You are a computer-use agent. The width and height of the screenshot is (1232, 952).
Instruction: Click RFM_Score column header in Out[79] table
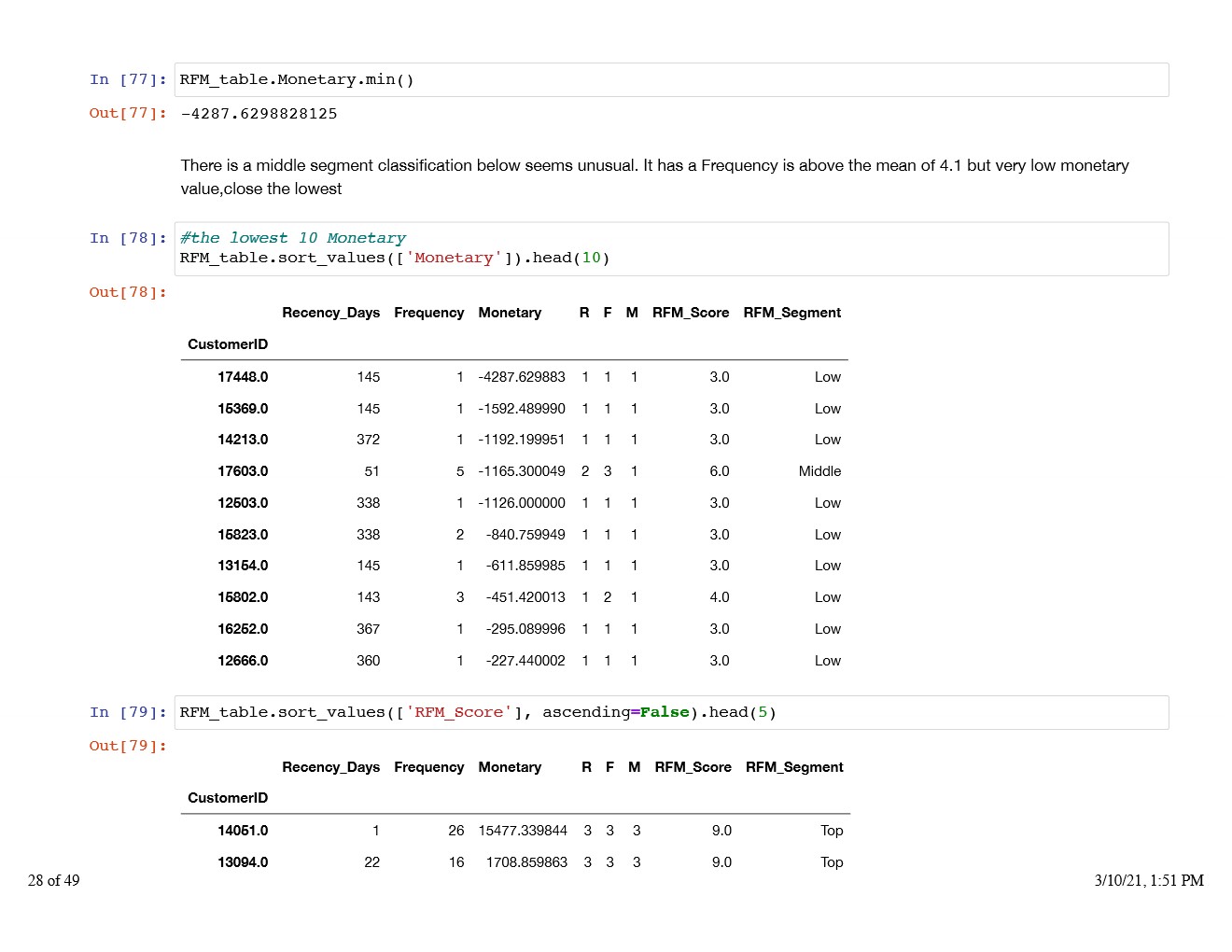[693, 767]
